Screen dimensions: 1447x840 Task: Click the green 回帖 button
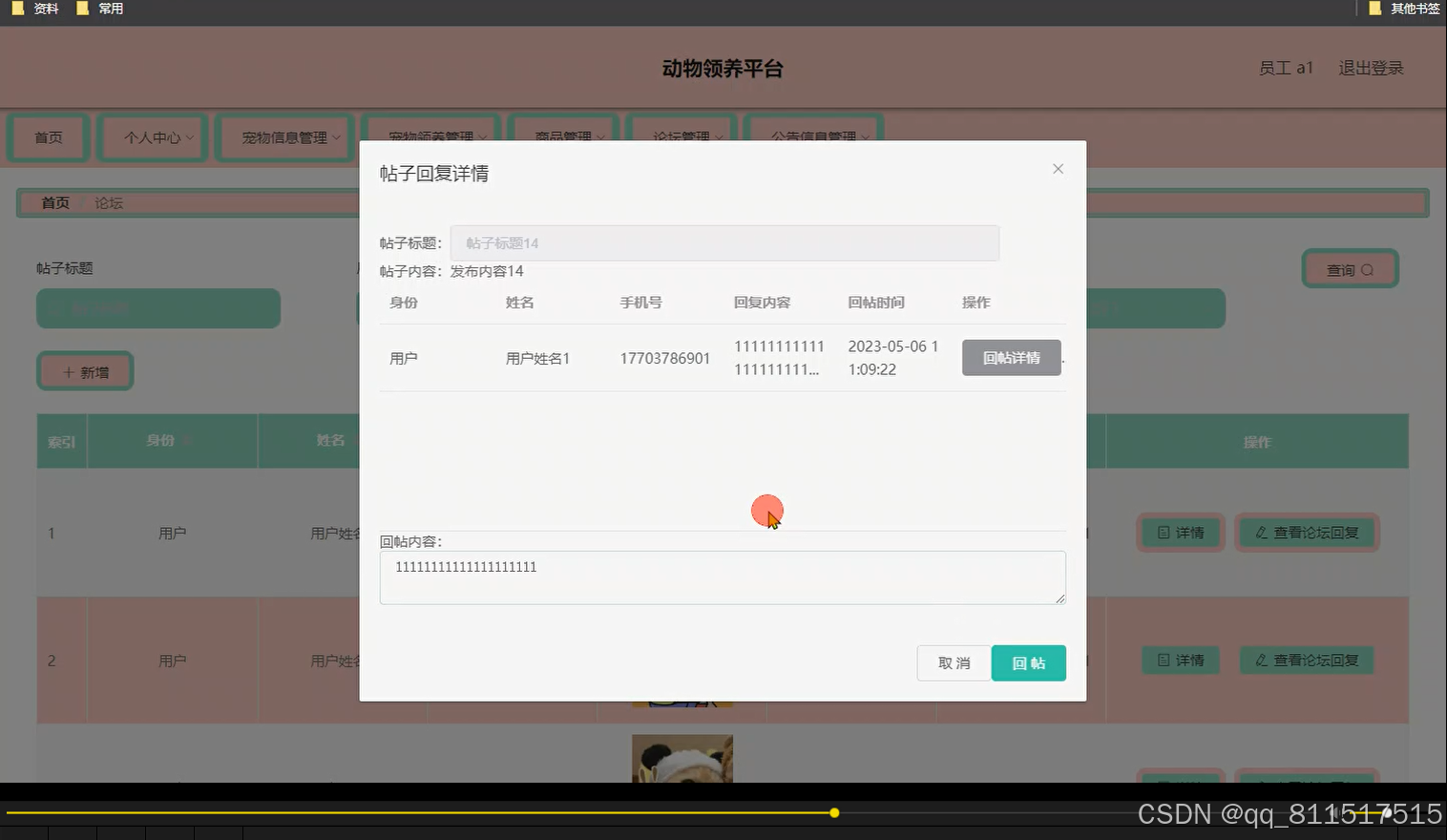coord(1028,662)
